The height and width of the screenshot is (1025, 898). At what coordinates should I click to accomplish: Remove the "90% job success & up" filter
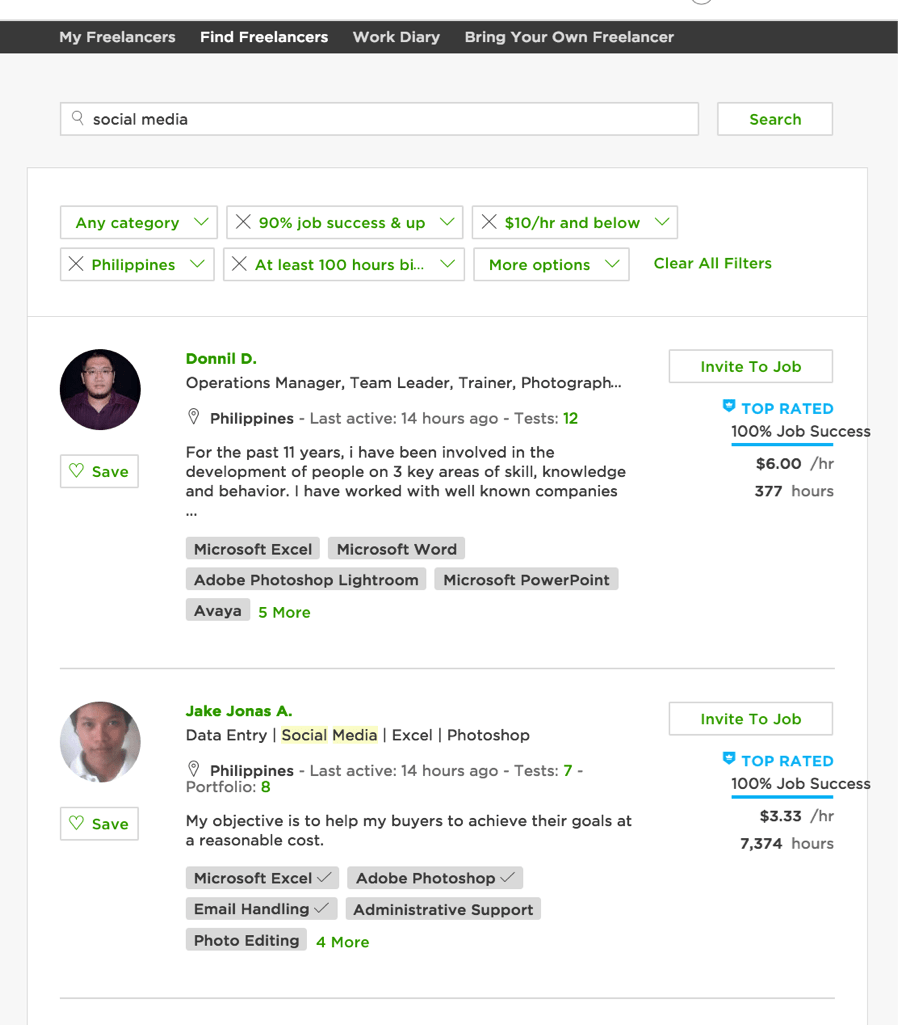[x=243, y=221]
